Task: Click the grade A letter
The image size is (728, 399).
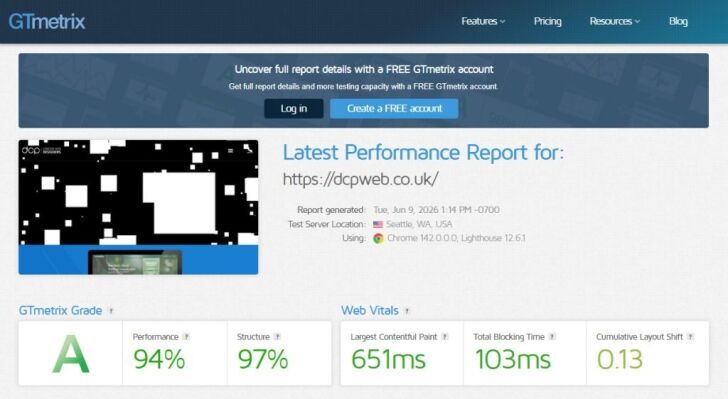Action: 71,354
